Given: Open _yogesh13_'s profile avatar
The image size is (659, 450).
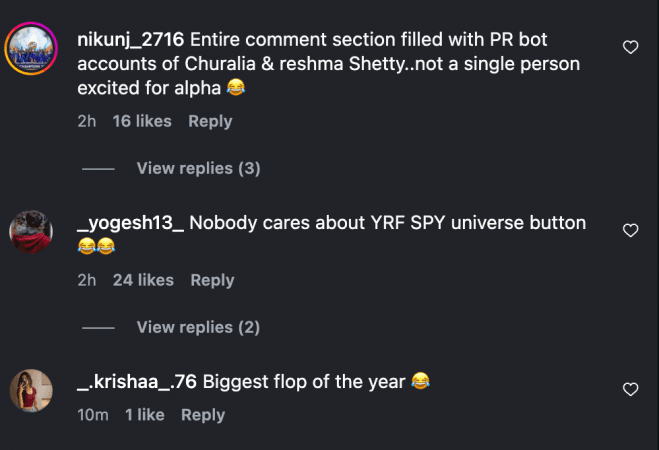Looking at the screenshot, I should coord(31,232).
